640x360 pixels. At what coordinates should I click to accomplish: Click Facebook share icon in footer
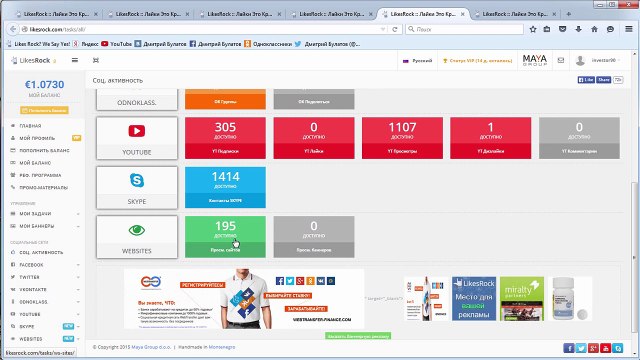coord(569,348)
